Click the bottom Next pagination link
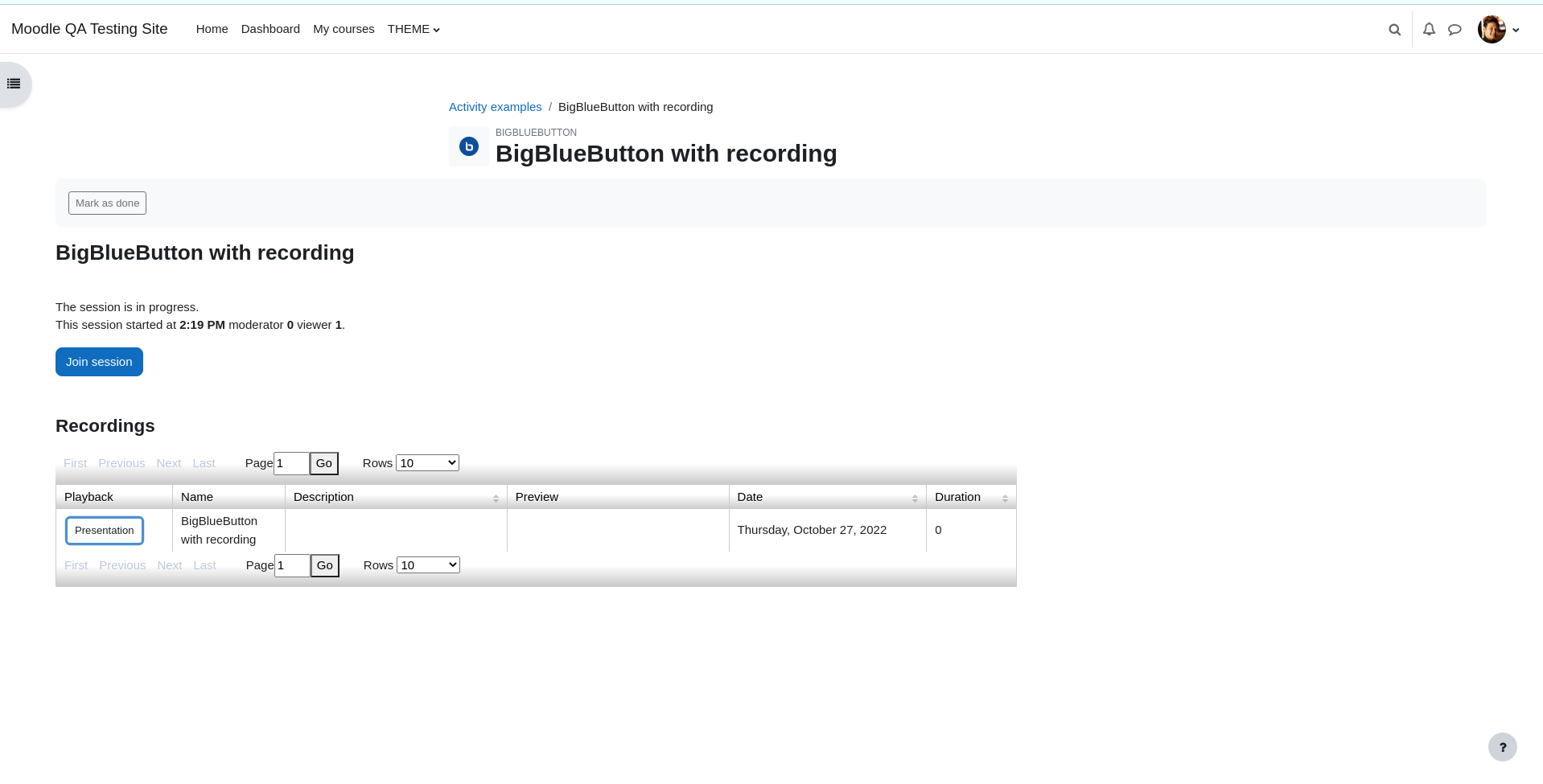1543x784 pixels. [170, 565]
